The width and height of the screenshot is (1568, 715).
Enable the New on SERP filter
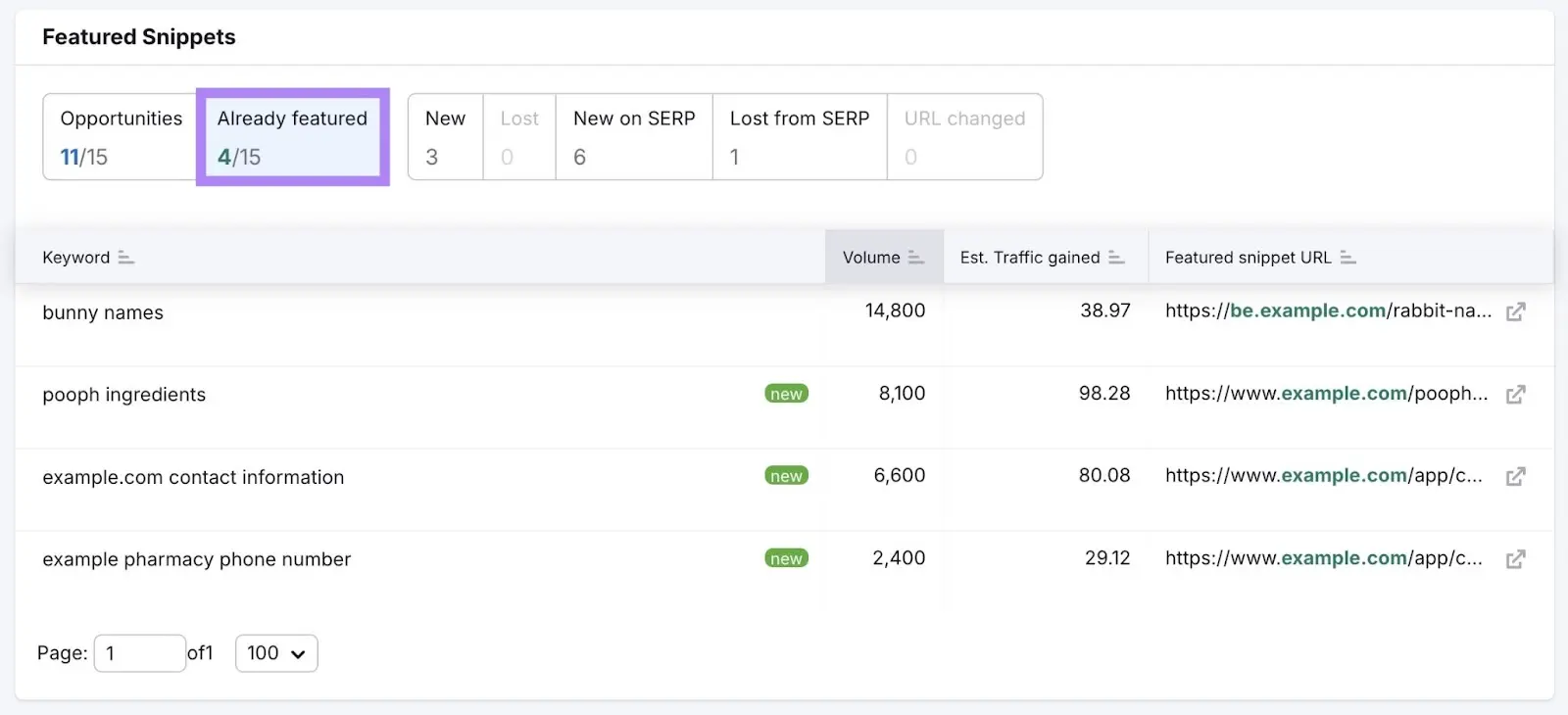tap(634, 137)
